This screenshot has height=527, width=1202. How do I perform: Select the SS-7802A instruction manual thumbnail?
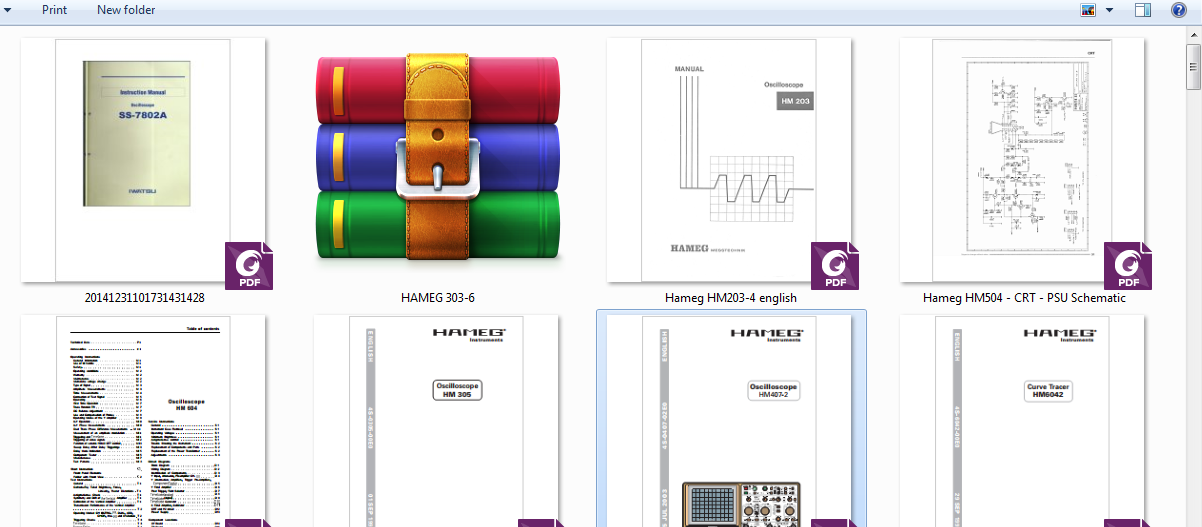tap(143, 161)
